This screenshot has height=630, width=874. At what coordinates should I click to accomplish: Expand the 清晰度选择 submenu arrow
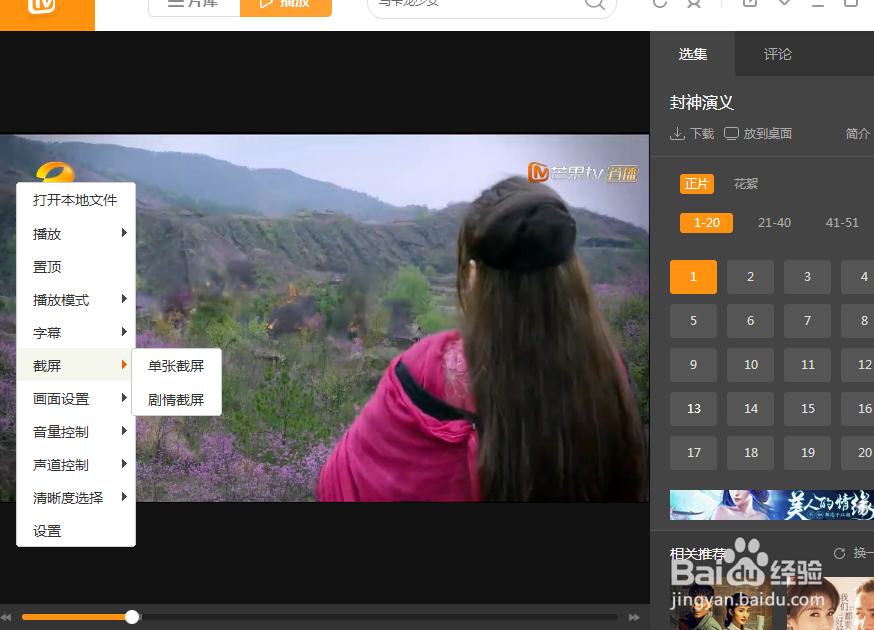point(124,496)
